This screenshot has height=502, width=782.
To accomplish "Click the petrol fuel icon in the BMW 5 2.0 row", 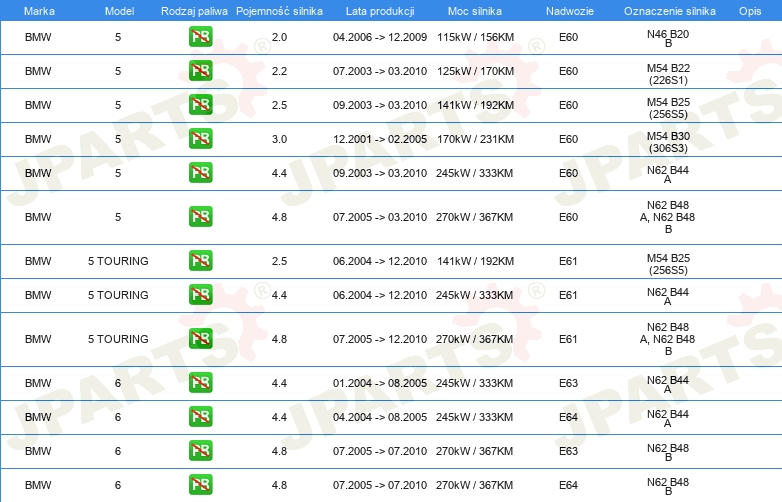I will 200,37.
